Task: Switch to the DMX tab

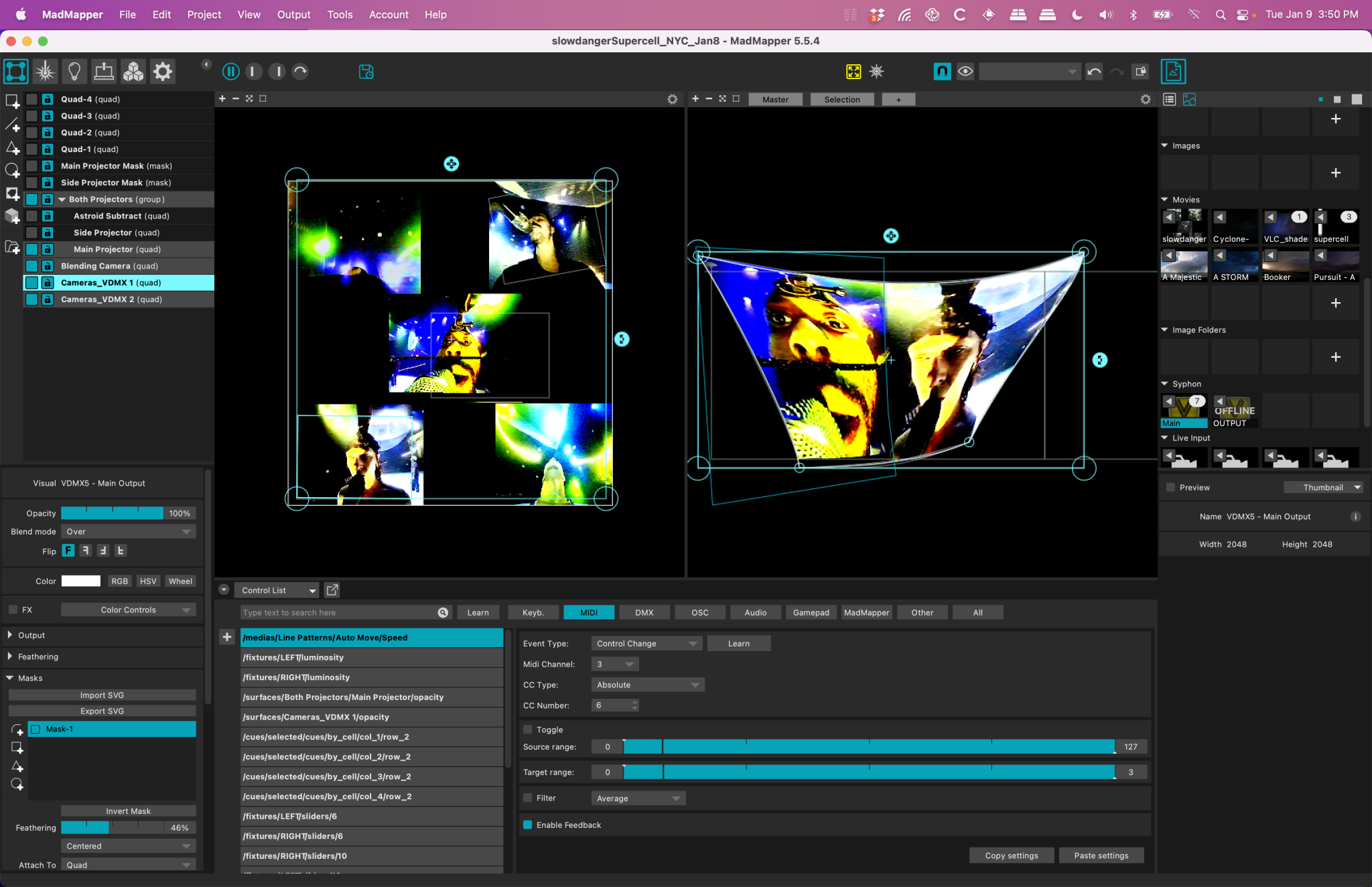Action: tap(644, 612)
